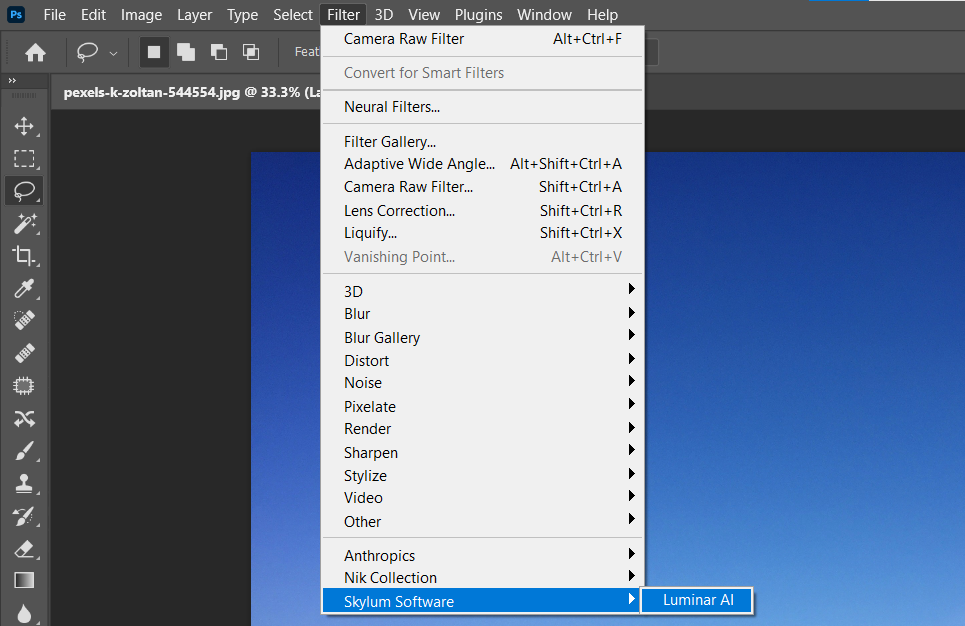Viewport: 965px width, 626px height.
Task: Open the Edit menu
Action: click(93, 15)
